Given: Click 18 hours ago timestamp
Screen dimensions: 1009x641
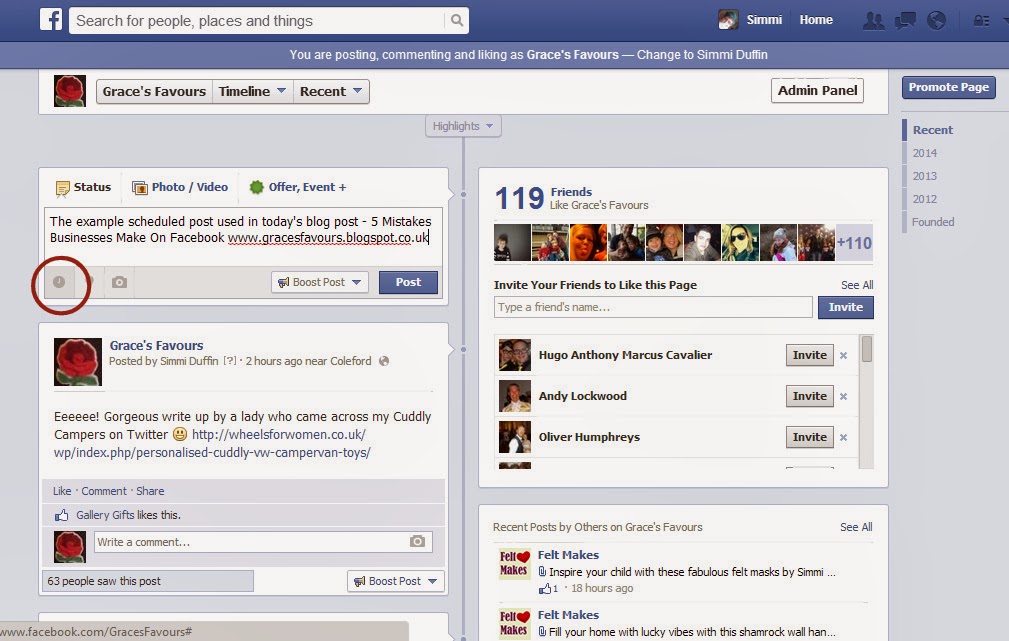Looking at the screenshot, I should (602, 588).
